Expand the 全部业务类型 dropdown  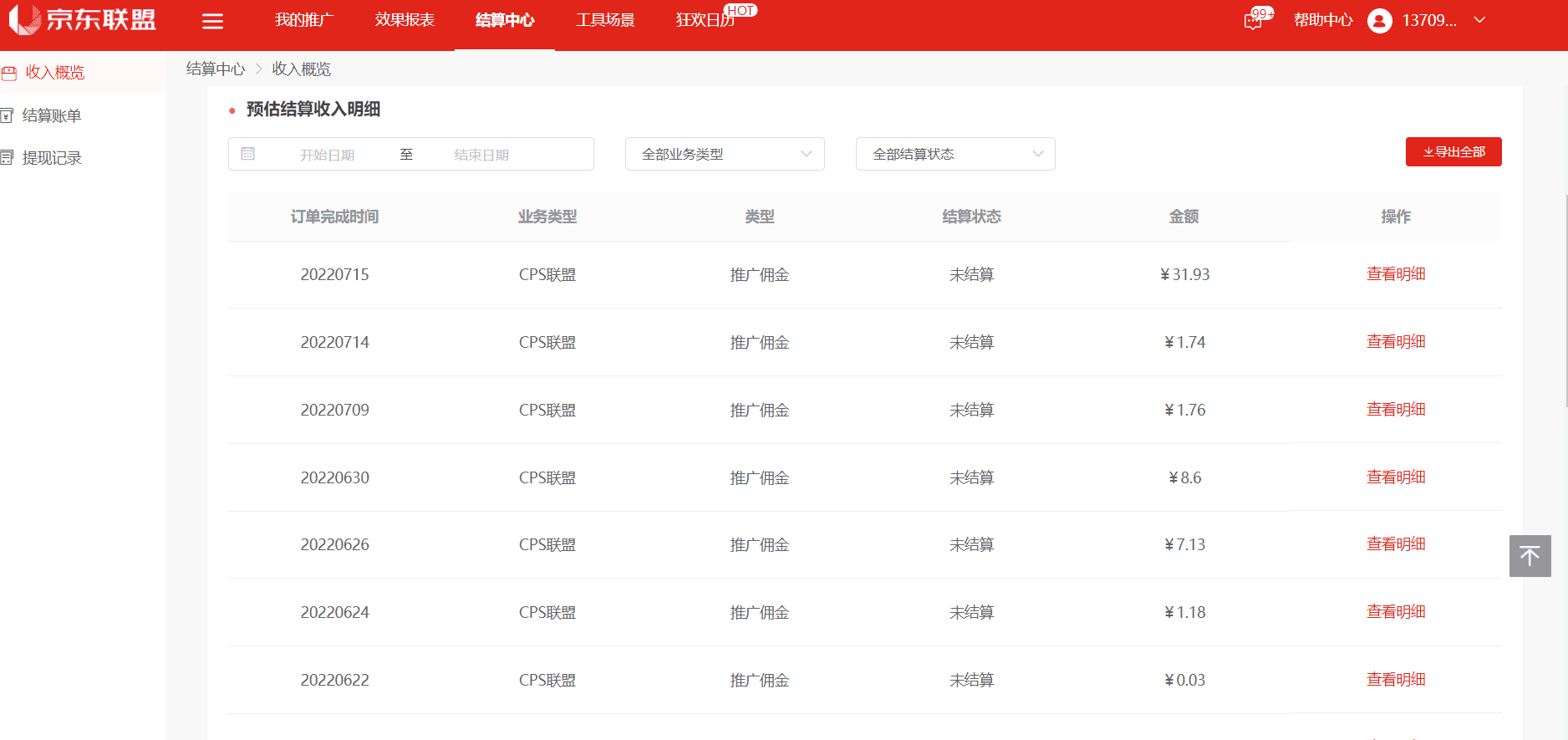tap(725, 154)
